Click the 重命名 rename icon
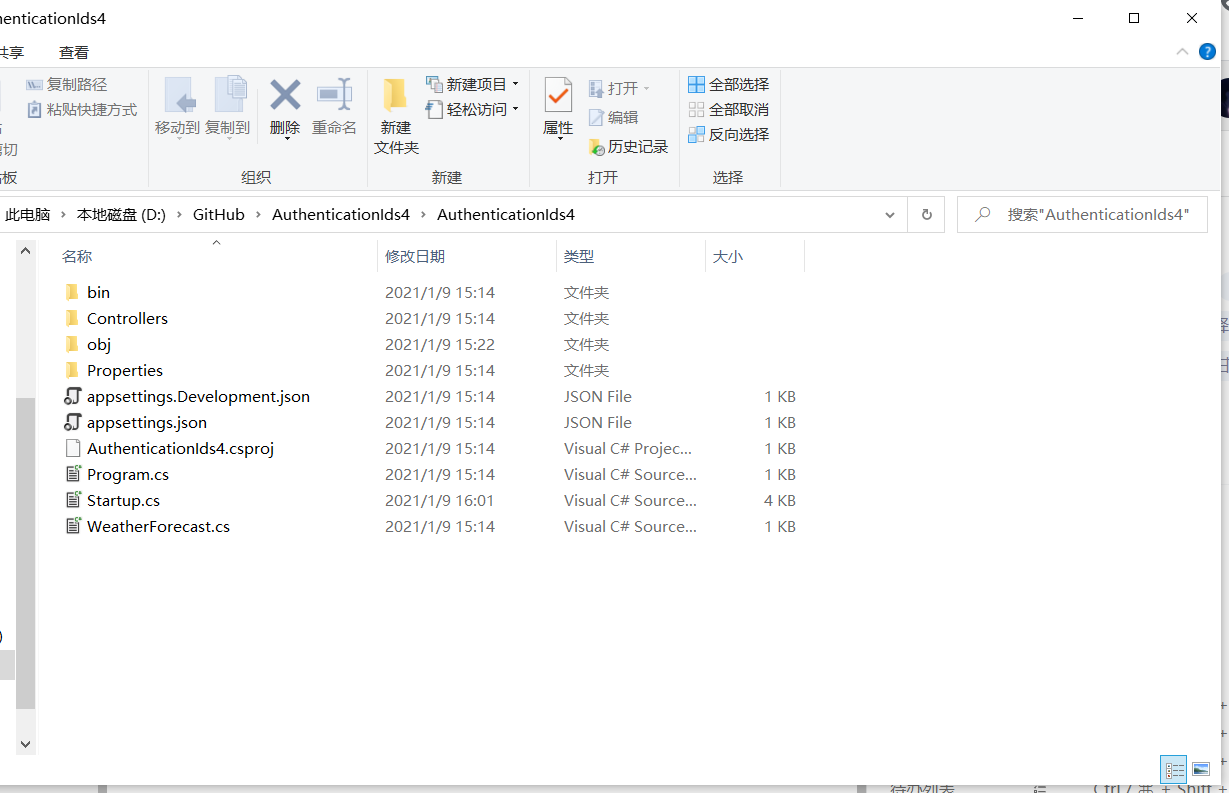This screenshot has width=1229, height=793. [x=334, y=94]
